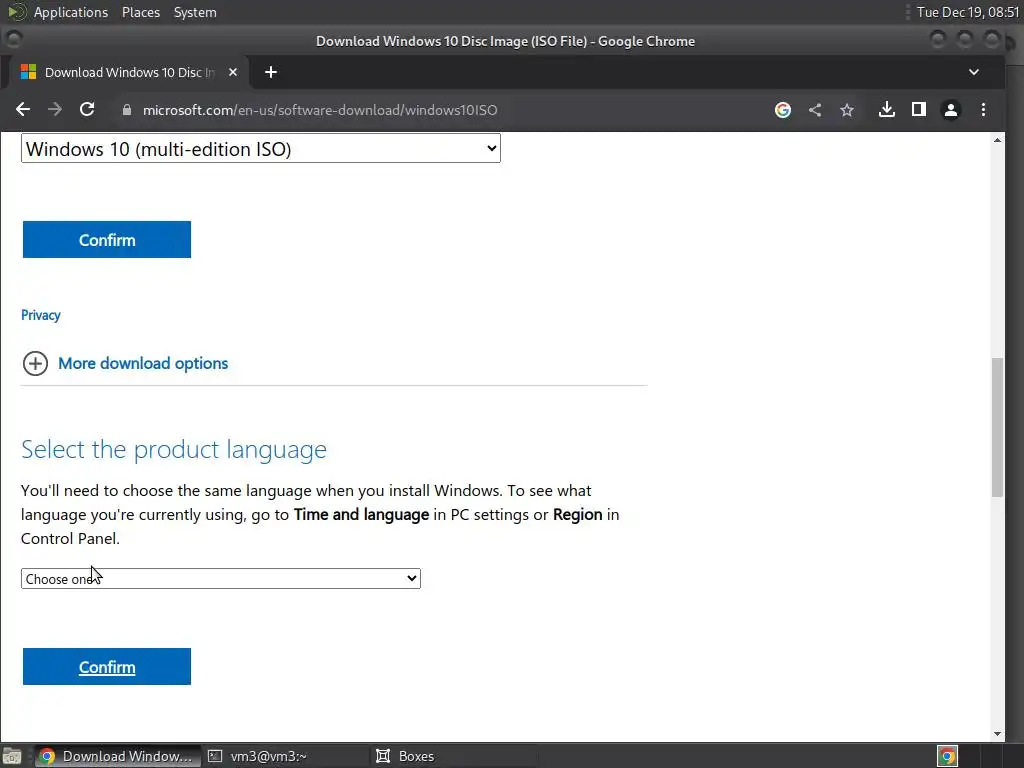
Task: Click the Chrome icon in the tray
Action: pos(947,756)
